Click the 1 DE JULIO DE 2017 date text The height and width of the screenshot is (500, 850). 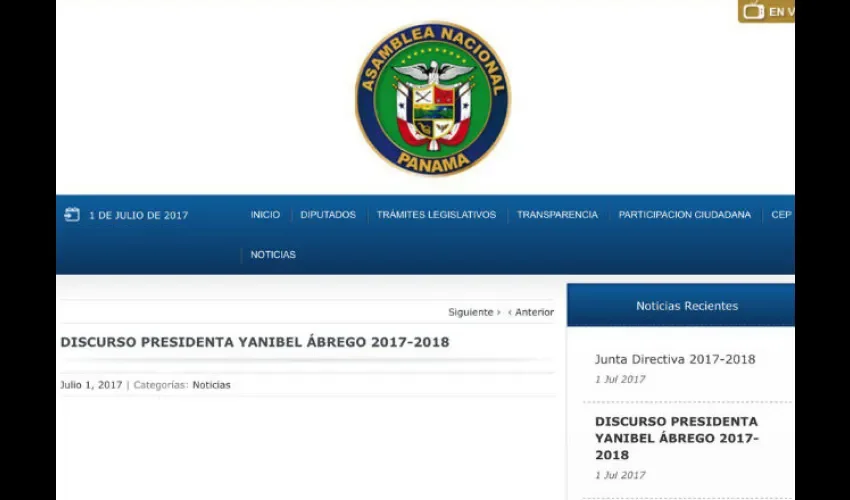[x=139, y=215]
